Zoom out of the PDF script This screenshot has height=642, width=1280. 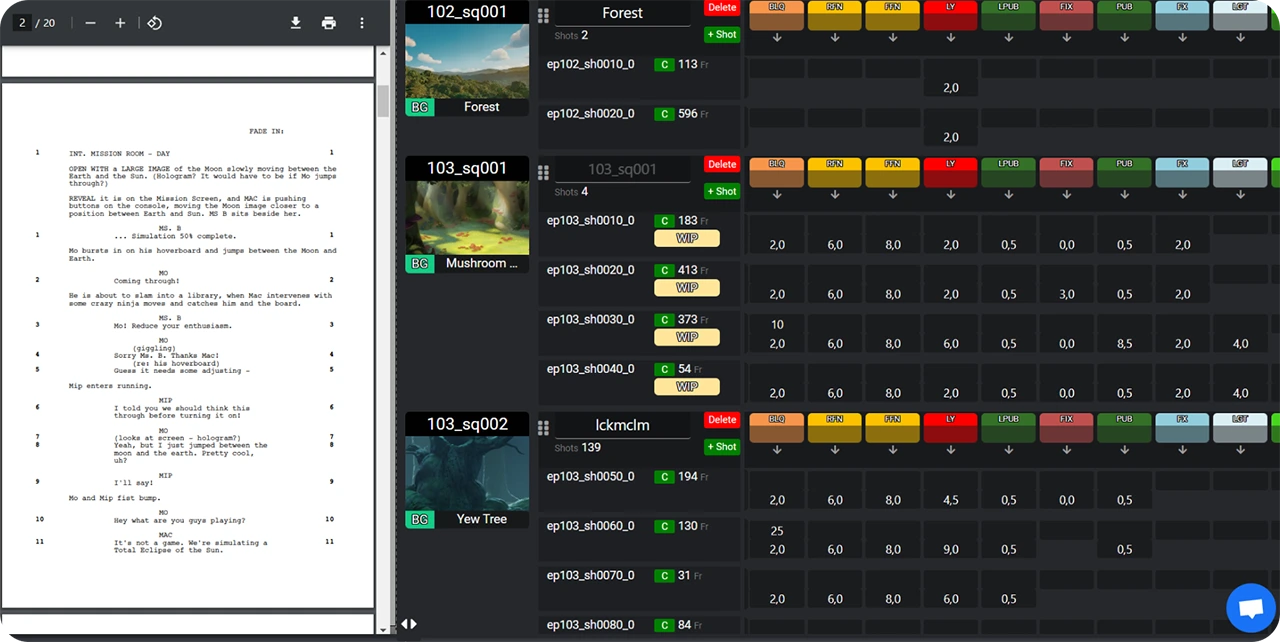point(91,23)
